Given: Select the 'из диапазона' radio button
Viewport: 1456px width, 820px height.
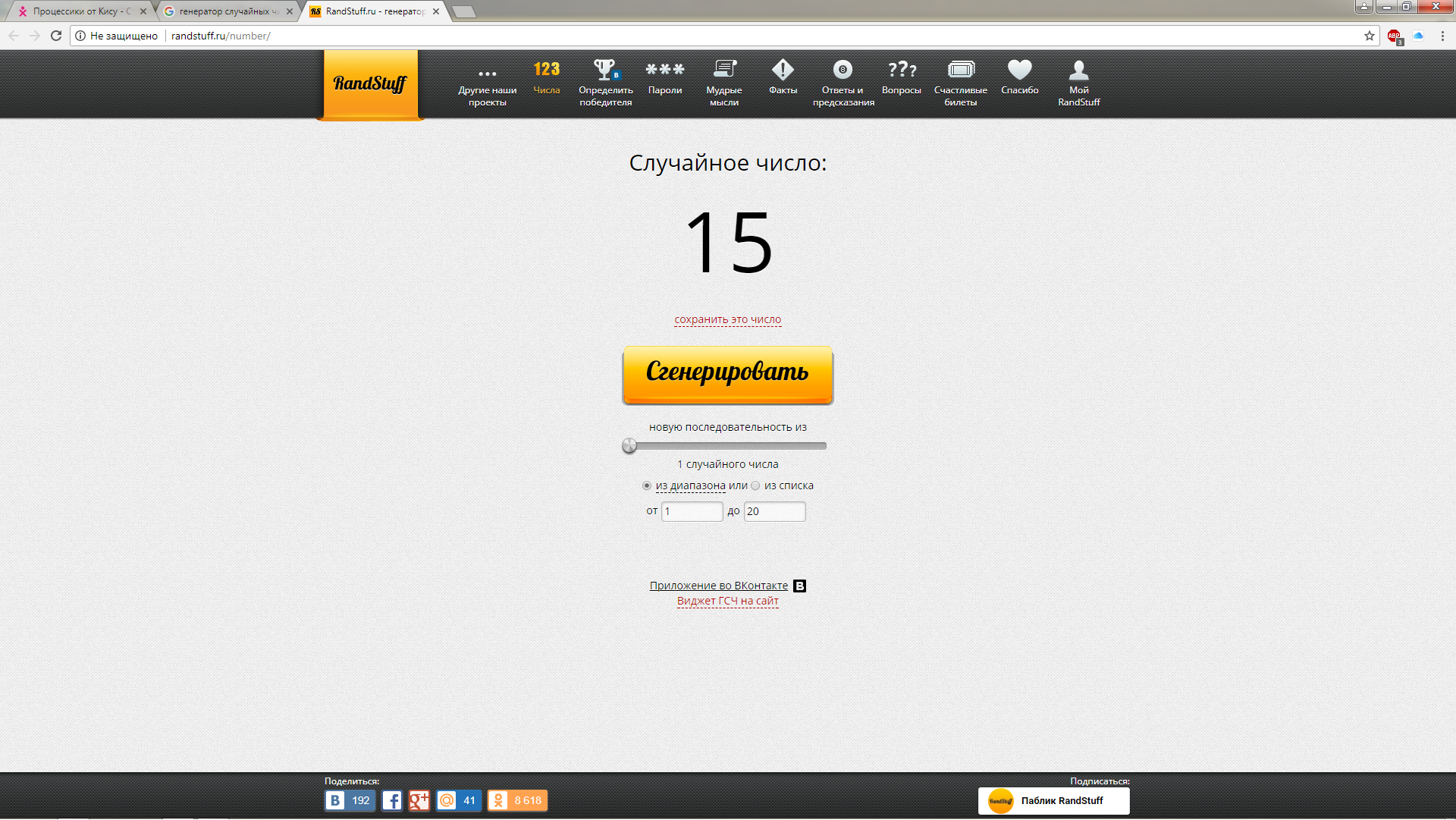Looking at the screenshot, I should (647, 486).
